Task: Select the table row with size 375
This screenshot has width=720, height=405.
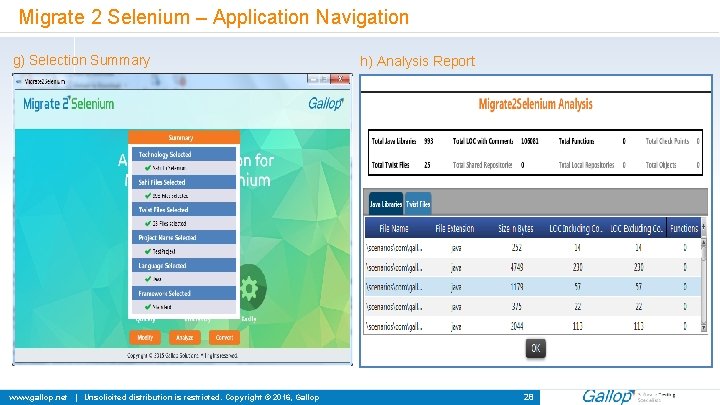Action: (533, 307)
